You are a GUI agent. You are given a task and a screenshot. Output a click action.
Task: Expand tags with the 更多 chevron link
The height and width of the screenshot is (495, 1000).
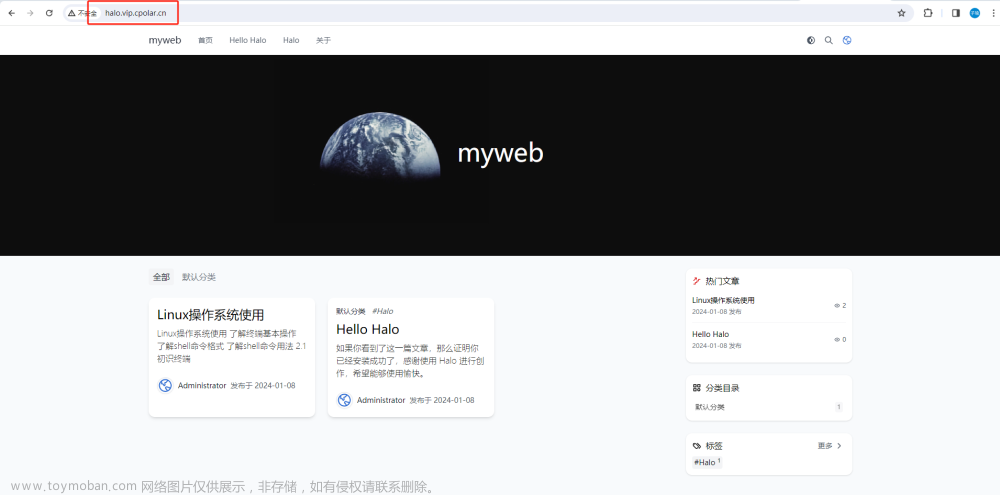830,446
